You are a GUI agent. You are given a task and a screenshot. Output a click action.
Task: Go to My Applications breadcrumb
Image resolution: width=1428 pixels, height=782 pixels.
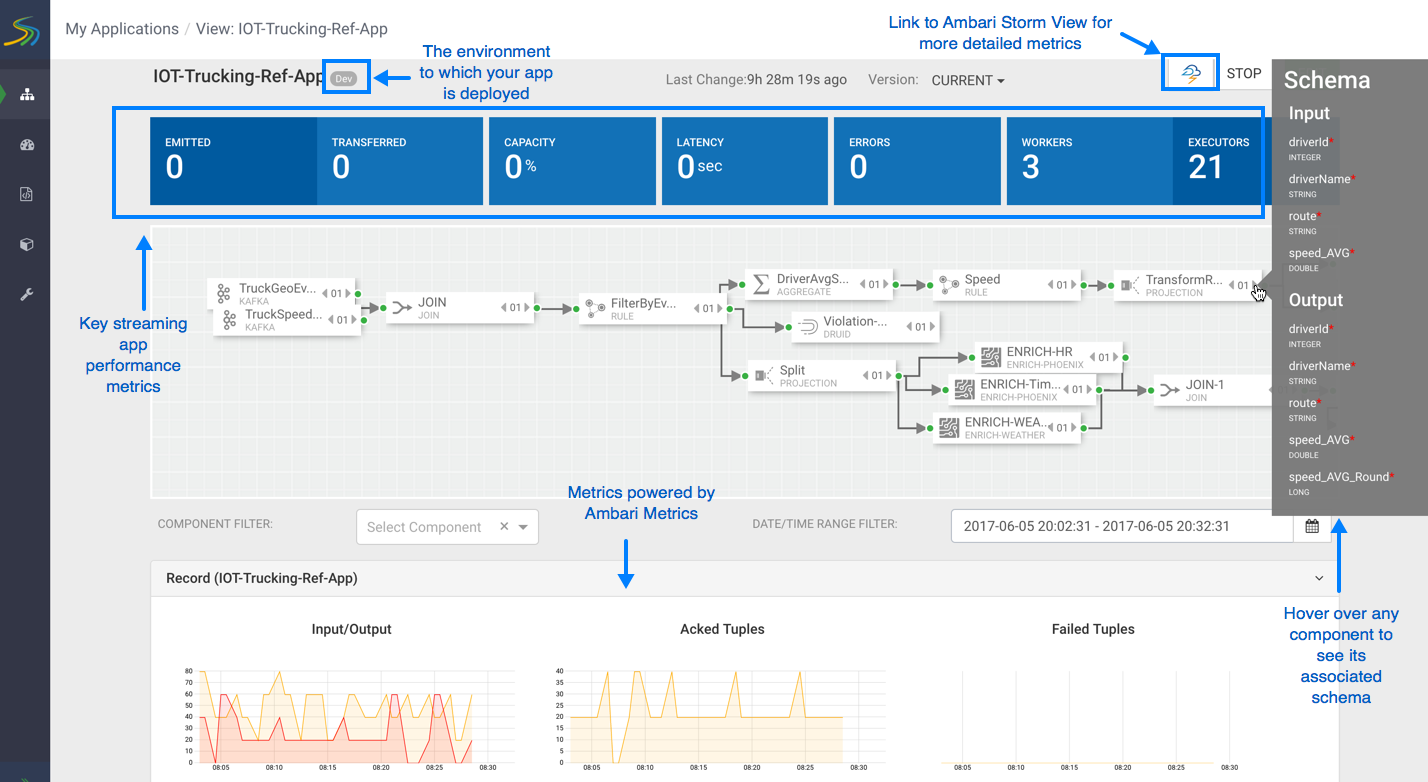pyautogui.click(x=121, y=29)
